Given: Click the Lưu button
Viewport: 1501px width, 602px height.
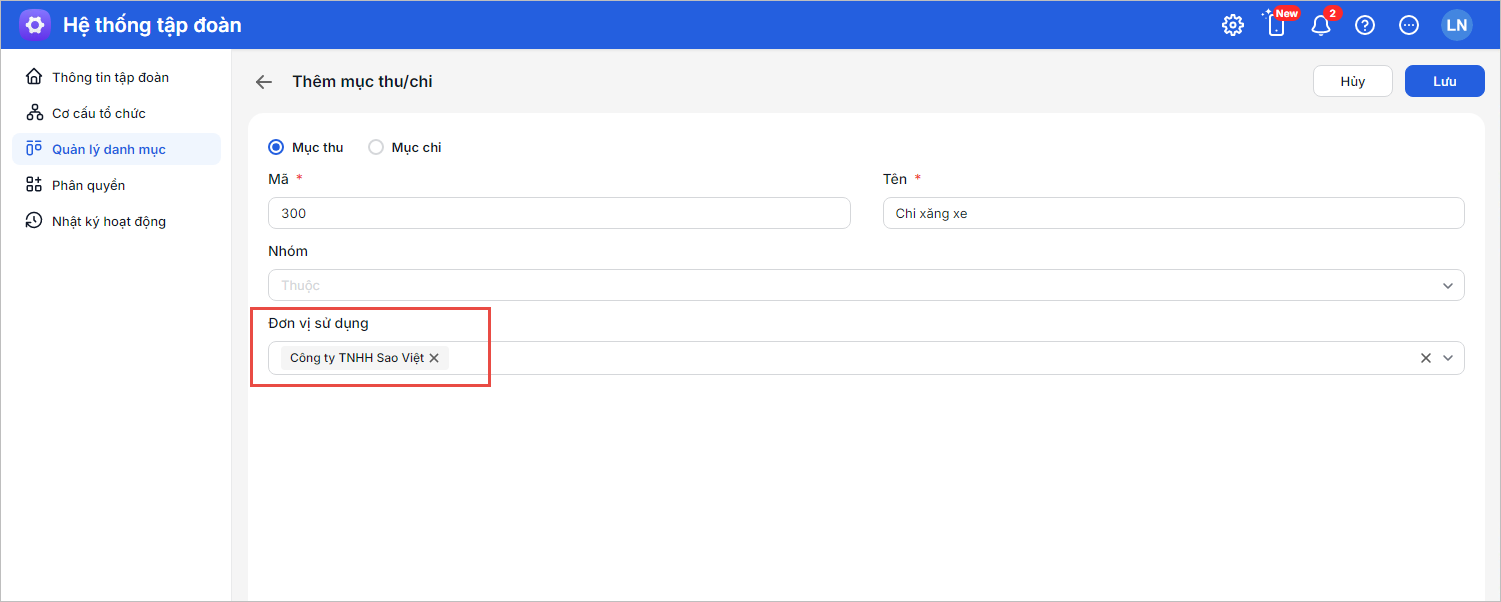Looking at the screenshot, I should [x=1444, y=81].
